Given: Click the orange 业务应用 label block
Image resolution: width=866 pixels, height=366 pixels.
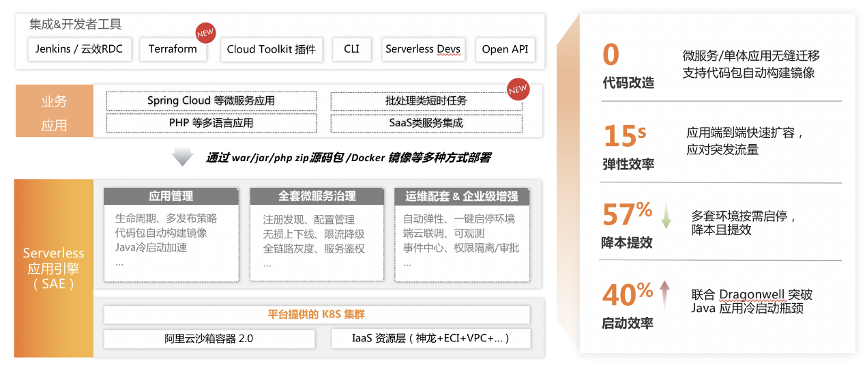Looking at the screenshot, I should click(54, 111).
